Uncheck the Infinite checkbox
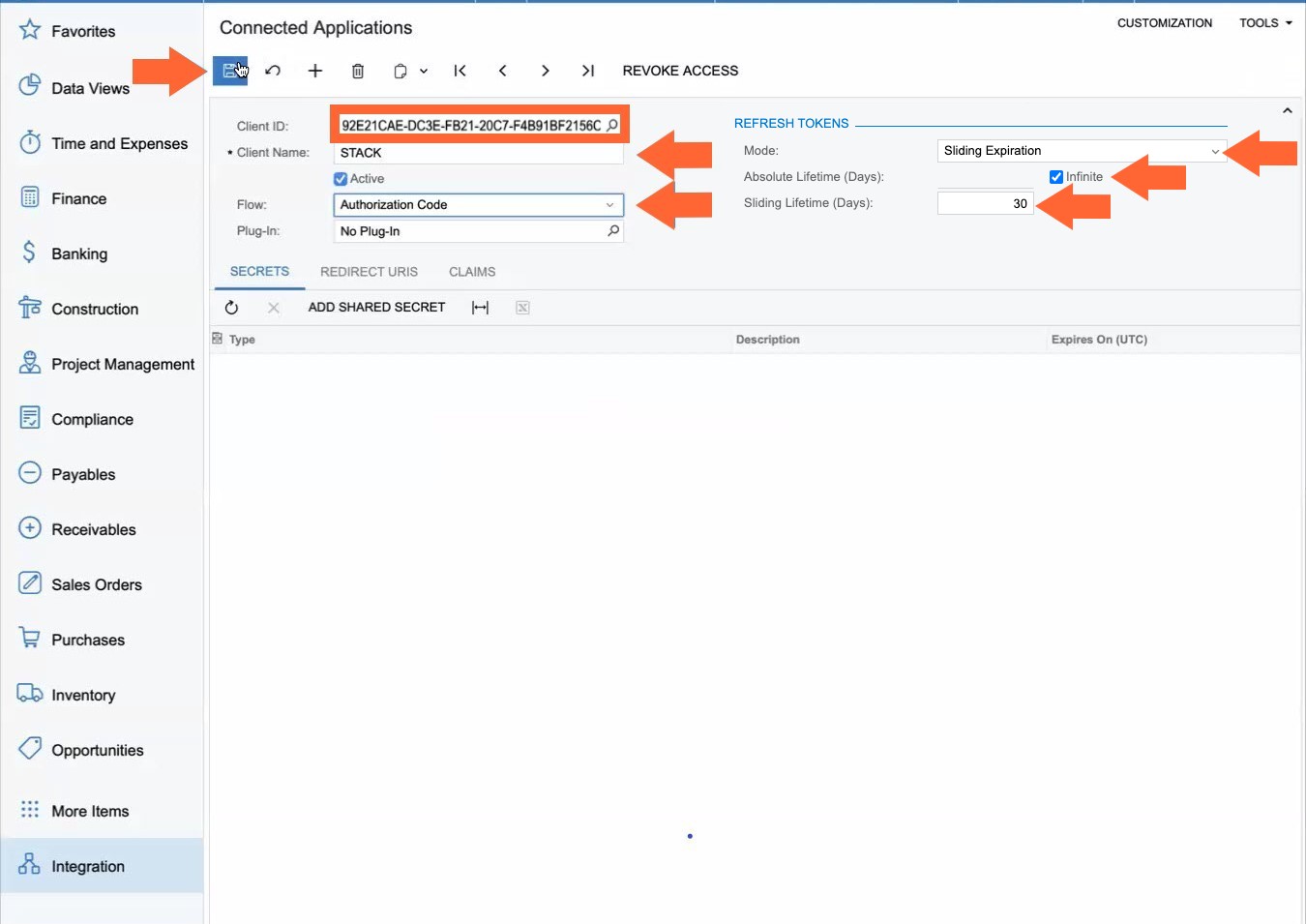The width and height of the screenshot is (1306, 924). pyautogui.click(x=1056, y=177)
